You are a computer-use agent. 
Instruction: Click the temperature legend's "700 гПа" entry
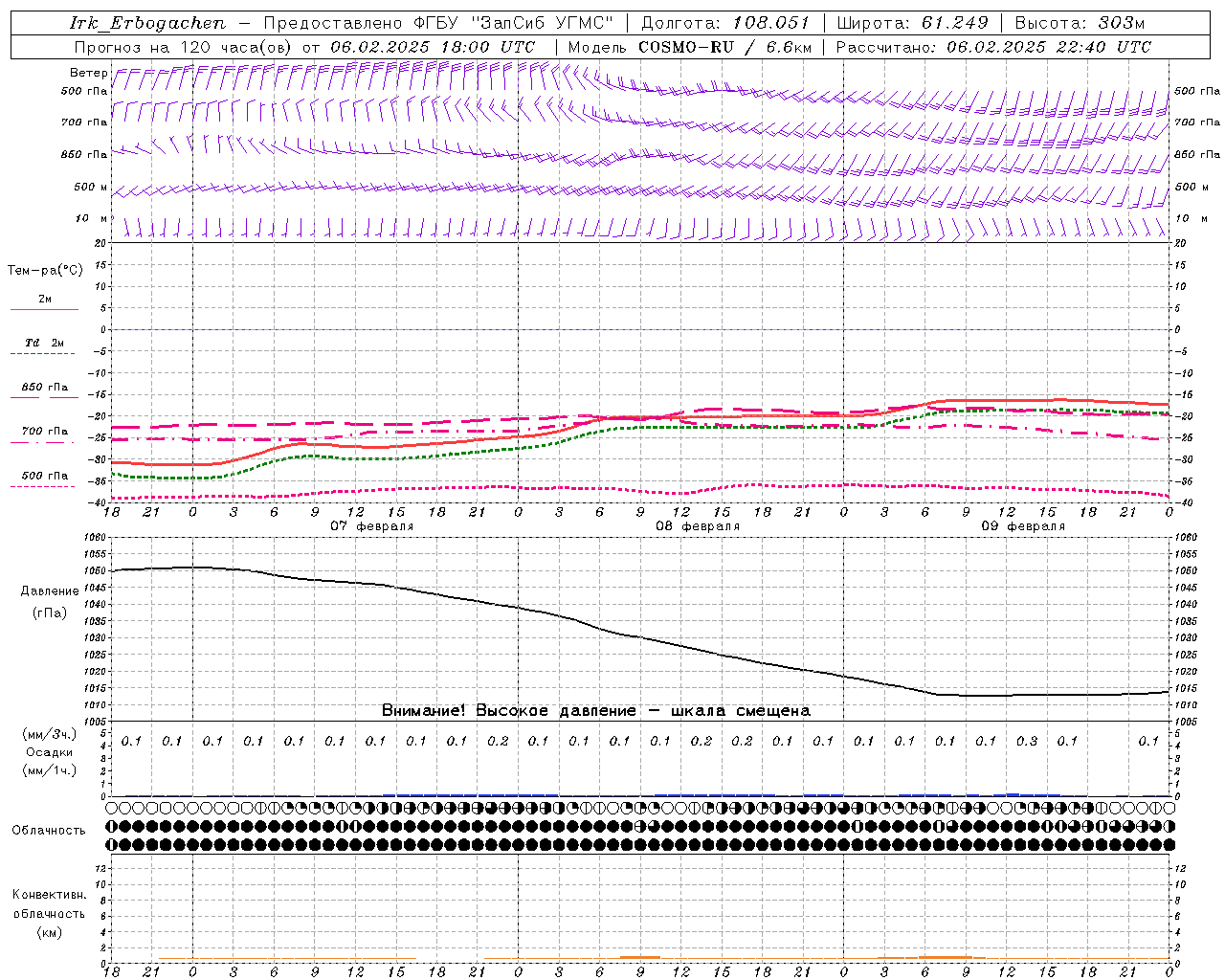[x=44, y=431]
